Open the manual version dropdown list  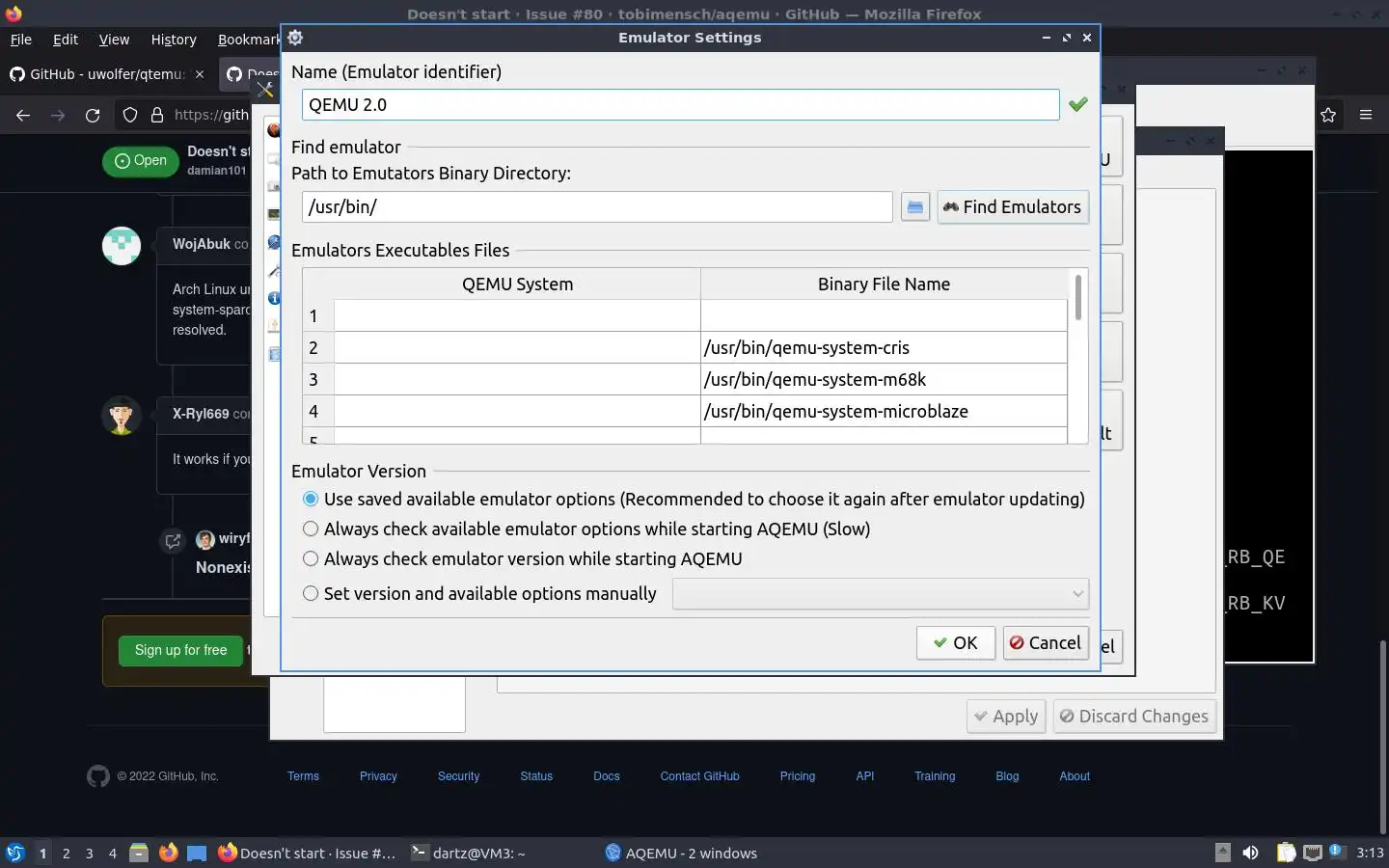click(x=881, y=593)
